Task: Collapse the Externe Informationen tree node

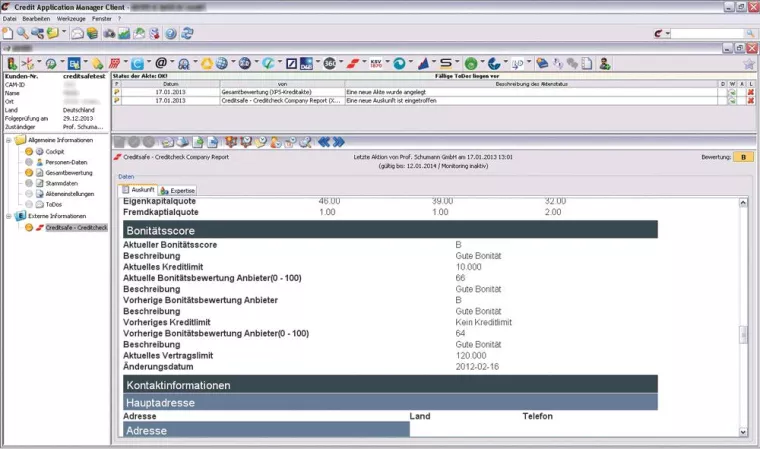Action: point(8,216)
